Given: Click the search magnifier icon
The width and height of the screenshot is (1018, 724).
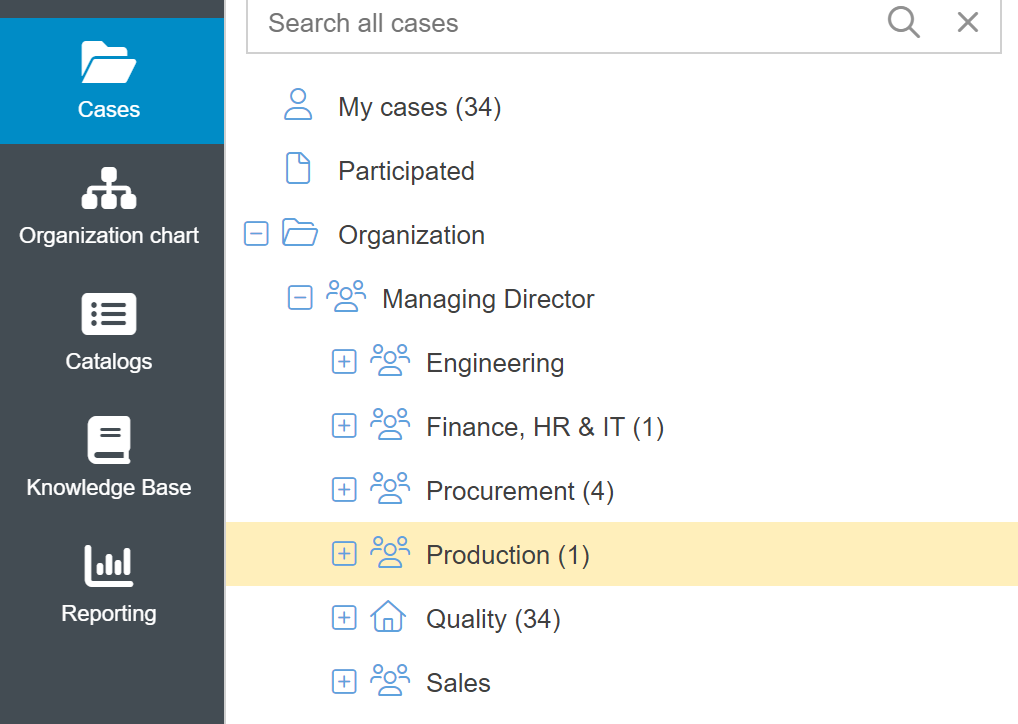Looking at the screenshot, I should (x=903, y=22).
